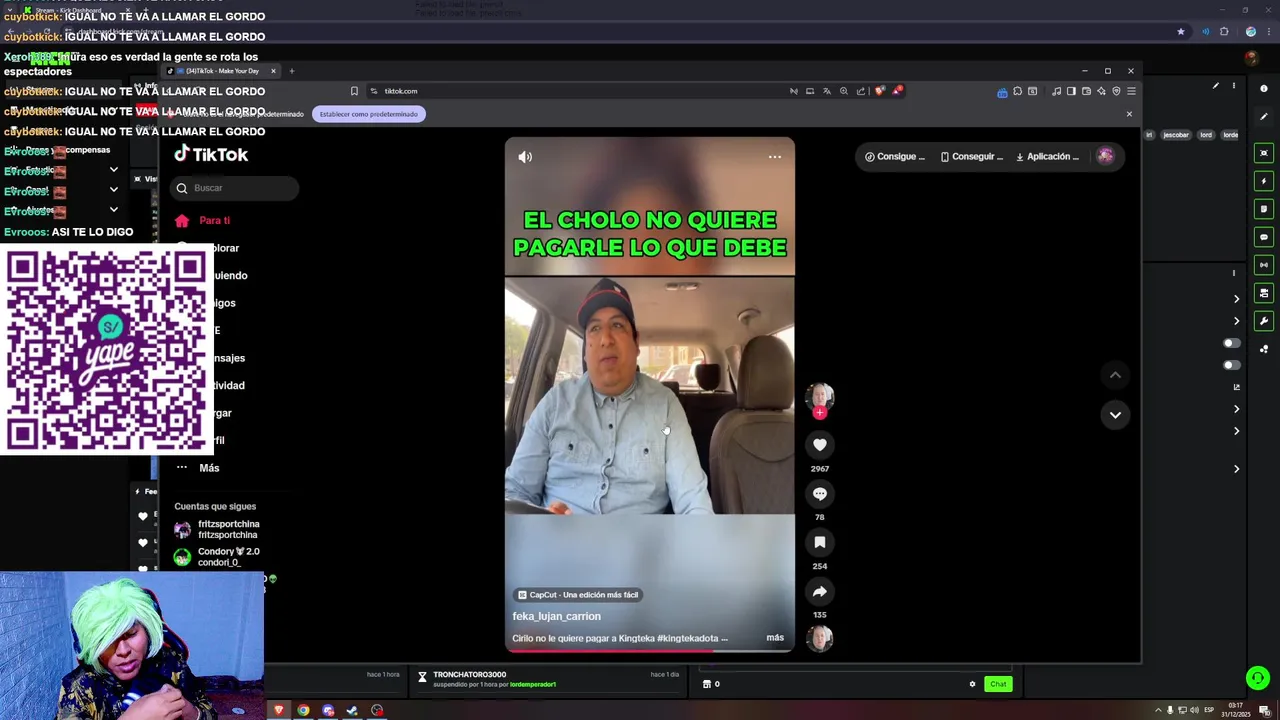Screen dimensions: 1280x720
Task: Click the green Chat button in Kick dashboard
Action: click(x=998, y=684)
